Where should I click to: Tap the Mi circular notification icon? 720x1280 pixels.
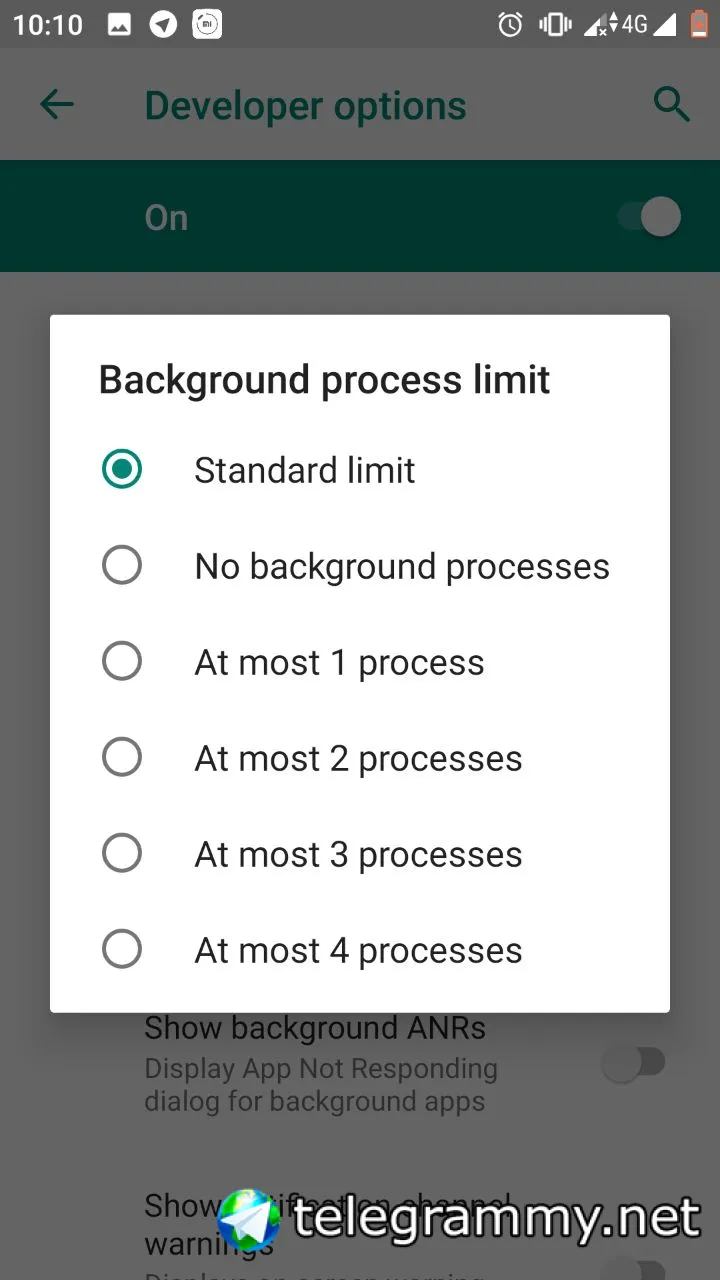pyautogui.click(x=207, y=25)
